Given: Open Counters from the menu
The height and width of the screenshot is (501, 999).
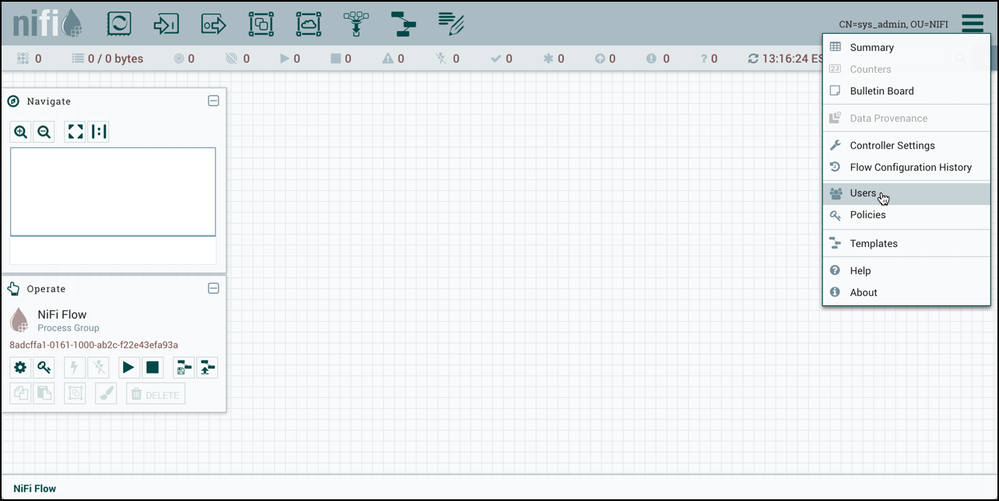Looking at the screenshot, I should pos(907,69).
